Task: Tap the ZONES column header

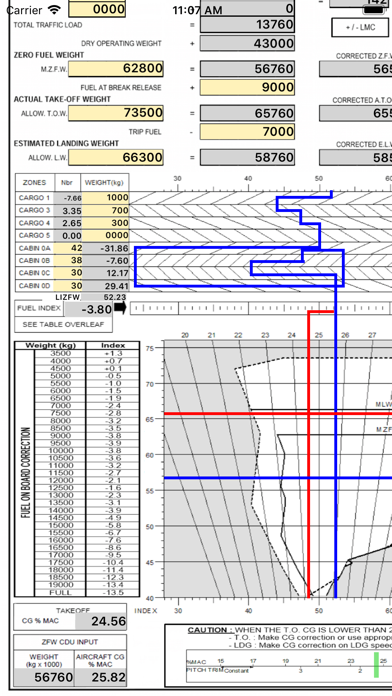Action: tap(35, 182)
